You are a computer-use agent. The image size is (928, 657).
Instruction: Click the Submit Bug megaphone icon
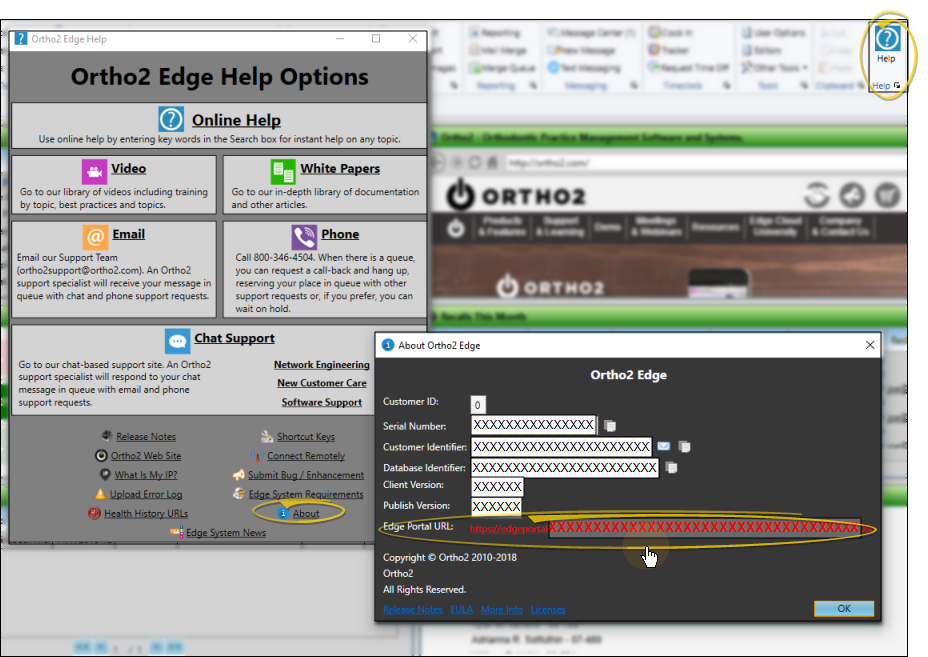pos(239,475)
